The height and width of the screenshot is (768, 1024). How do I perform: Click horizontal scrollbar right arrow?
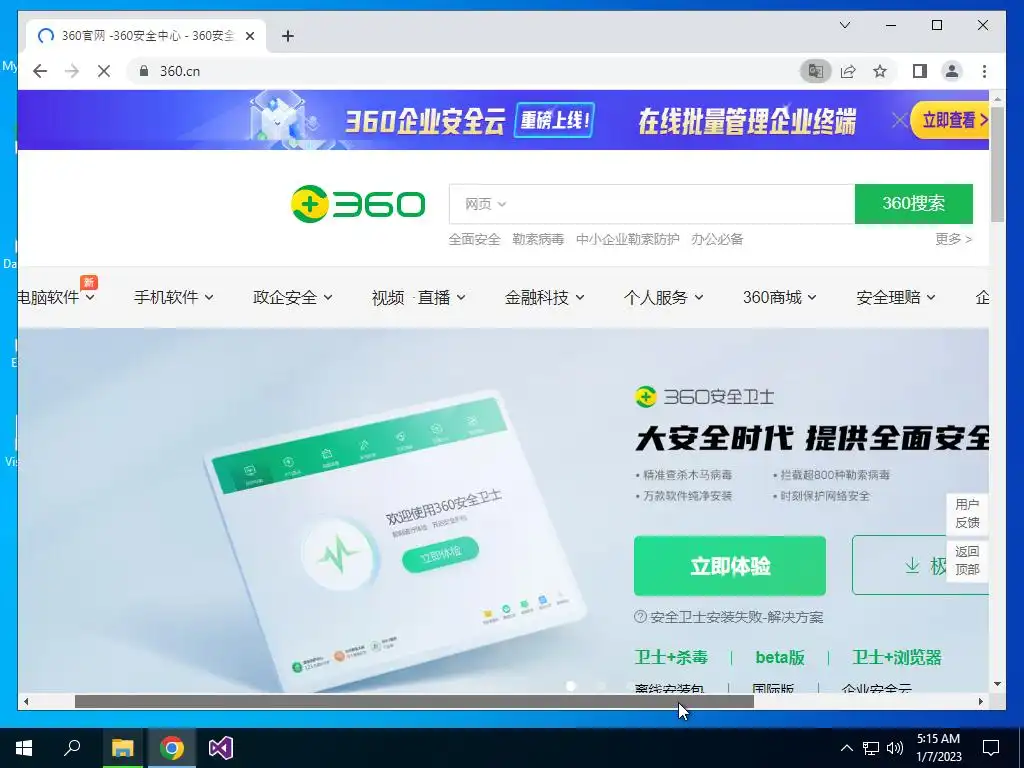(981, 701)
